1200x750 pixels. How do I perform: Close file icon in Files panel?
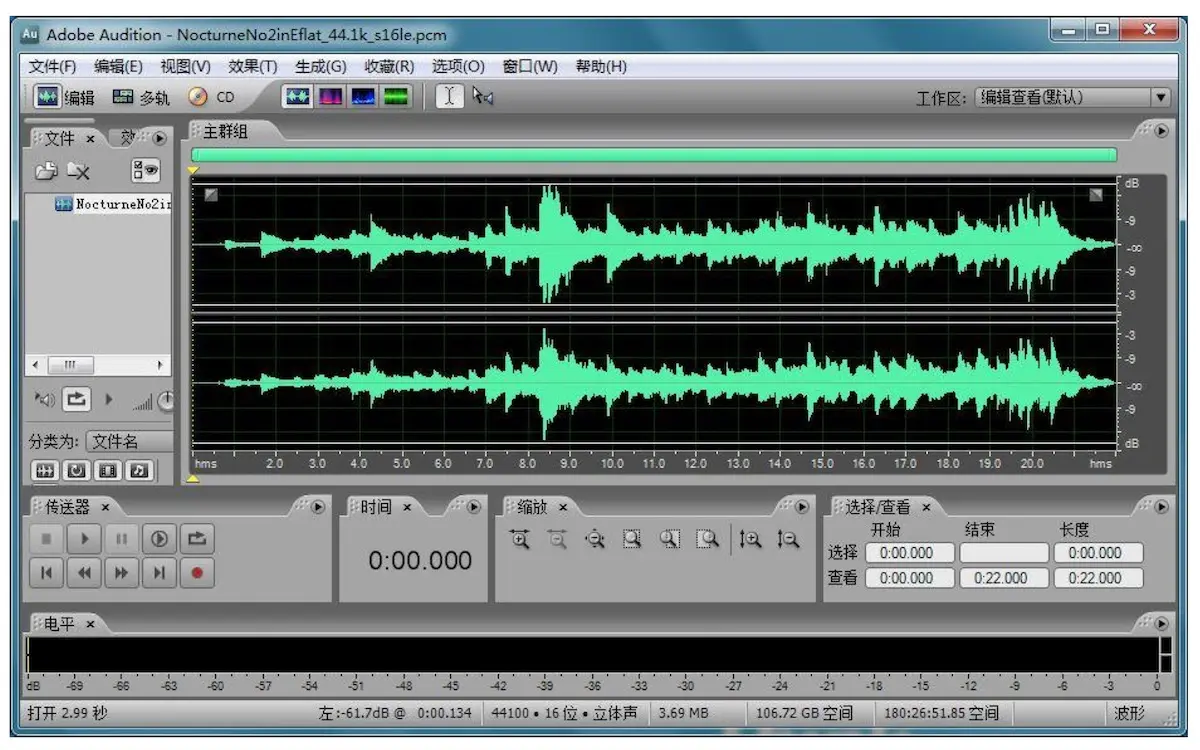click(79, 171)
